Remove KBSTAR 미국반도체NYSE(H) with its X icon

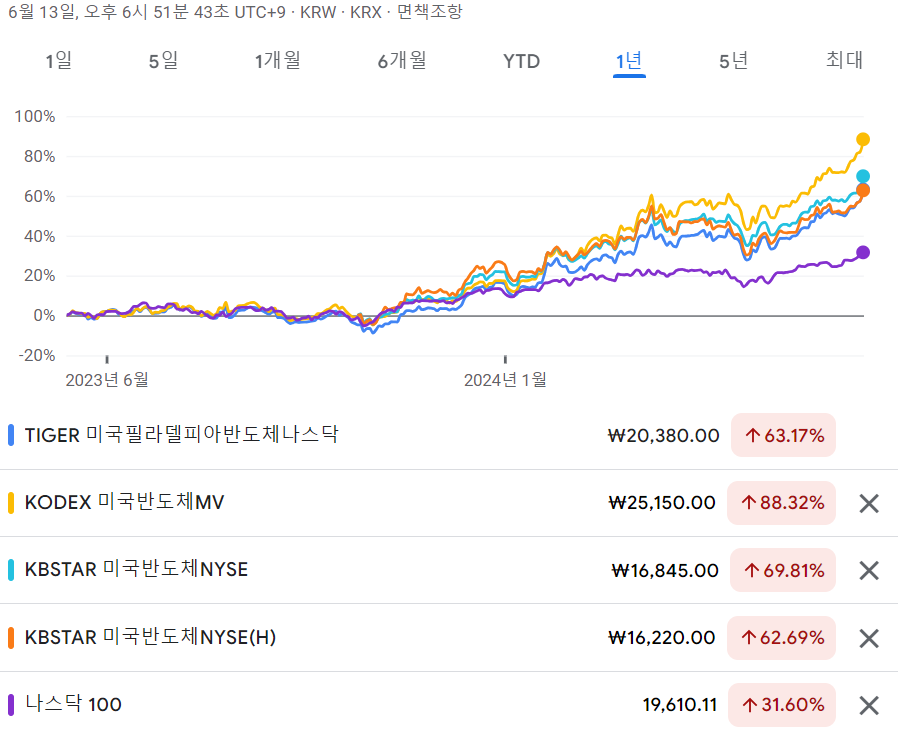coord(869,638)
